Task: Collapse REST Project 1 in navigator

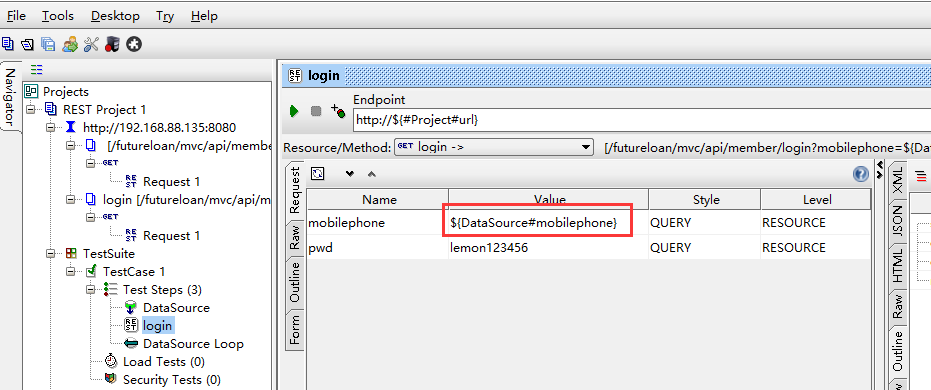Action: tap(31, 110)
